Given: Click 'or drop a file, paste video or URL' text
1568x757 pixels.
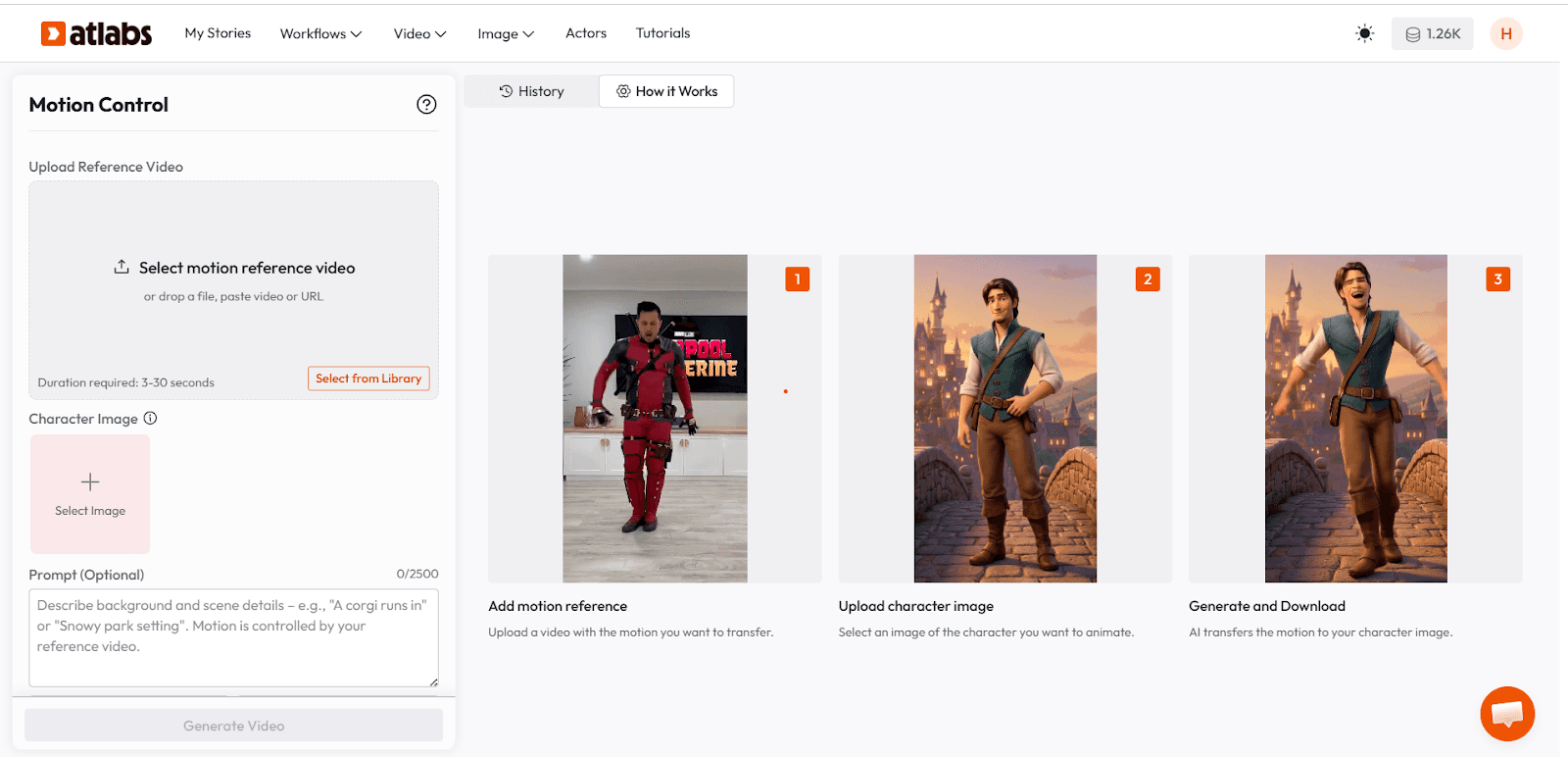Looking at the screenshot, I should 233,296.
